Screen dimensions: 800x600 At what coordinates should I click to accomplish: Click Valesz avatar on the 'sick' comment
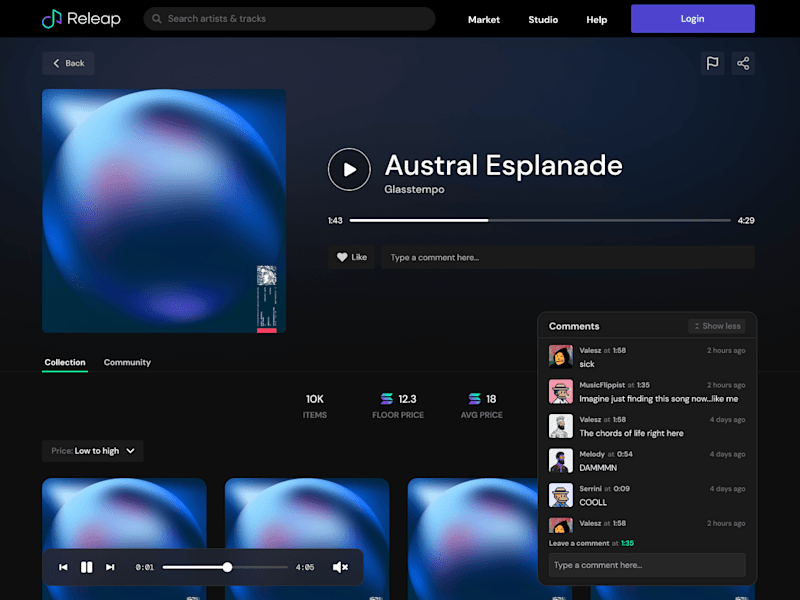[x=561, y=357]
